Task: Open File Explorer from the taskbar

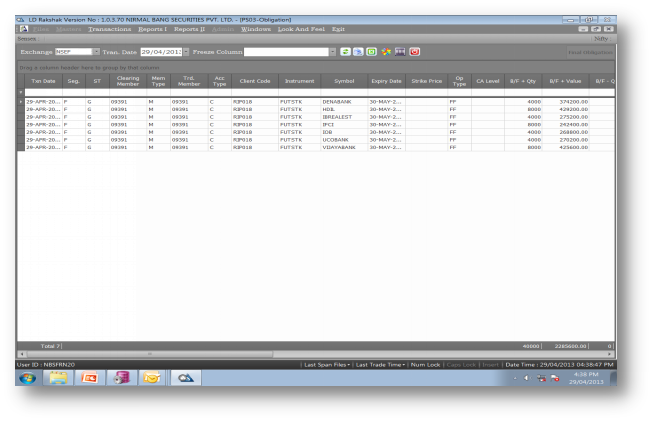Action: tap(57, 379)
